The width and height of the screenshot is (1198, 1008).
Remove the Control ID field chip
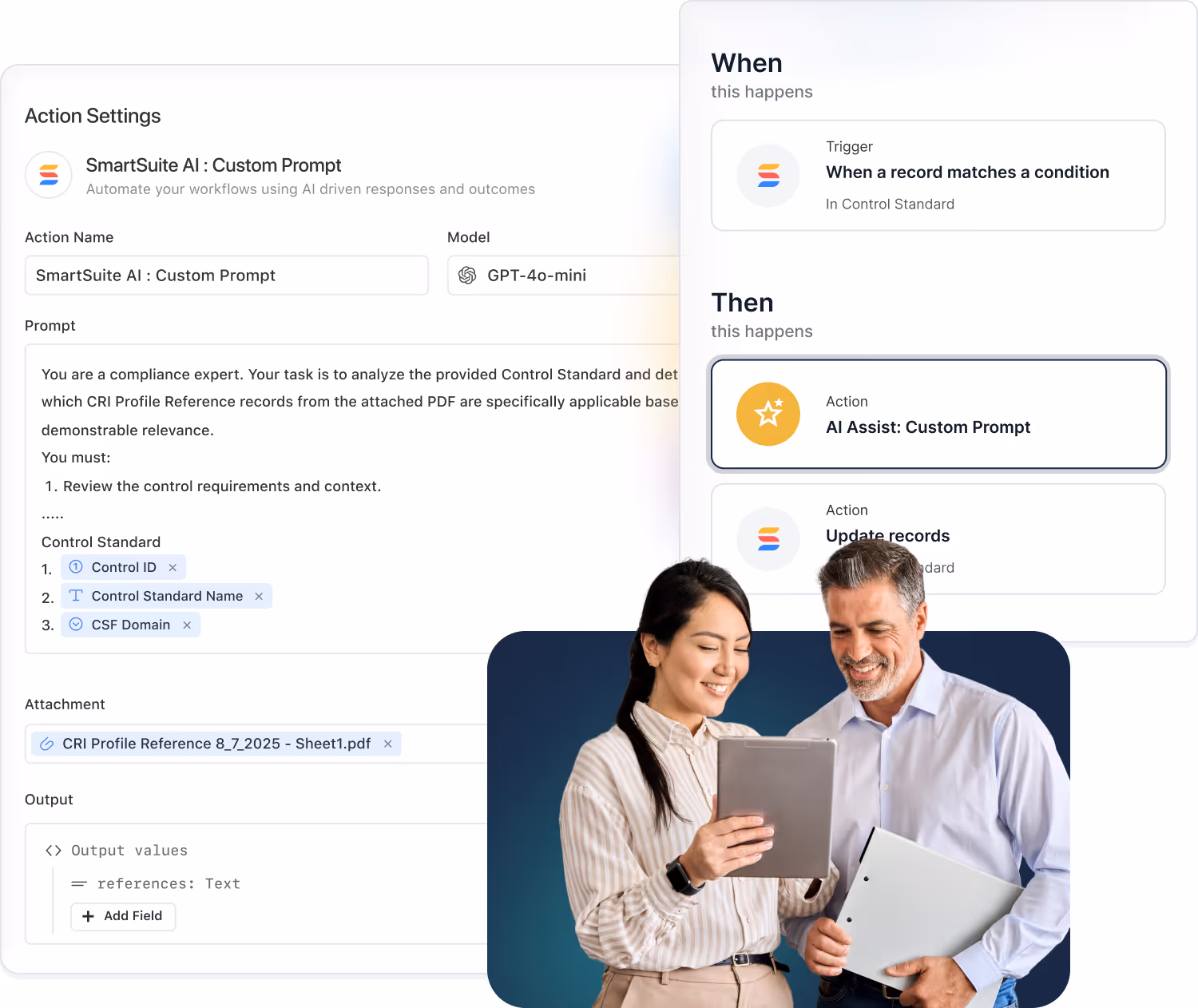pos(173,568)
